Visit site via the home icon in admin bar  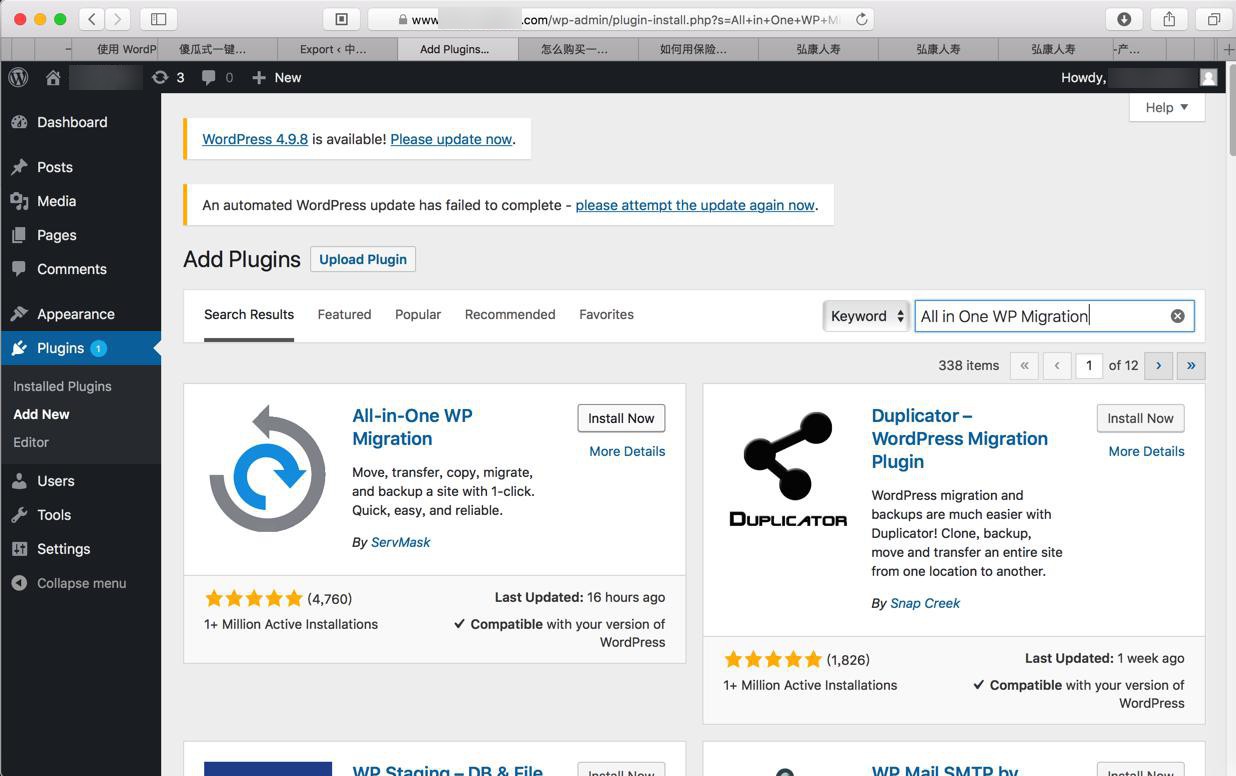[x=53, y=77]
